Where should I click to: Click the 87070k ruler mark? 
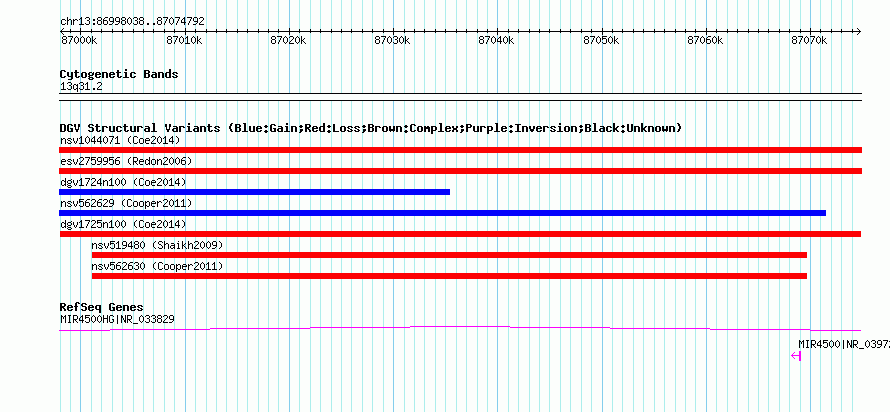810,41
